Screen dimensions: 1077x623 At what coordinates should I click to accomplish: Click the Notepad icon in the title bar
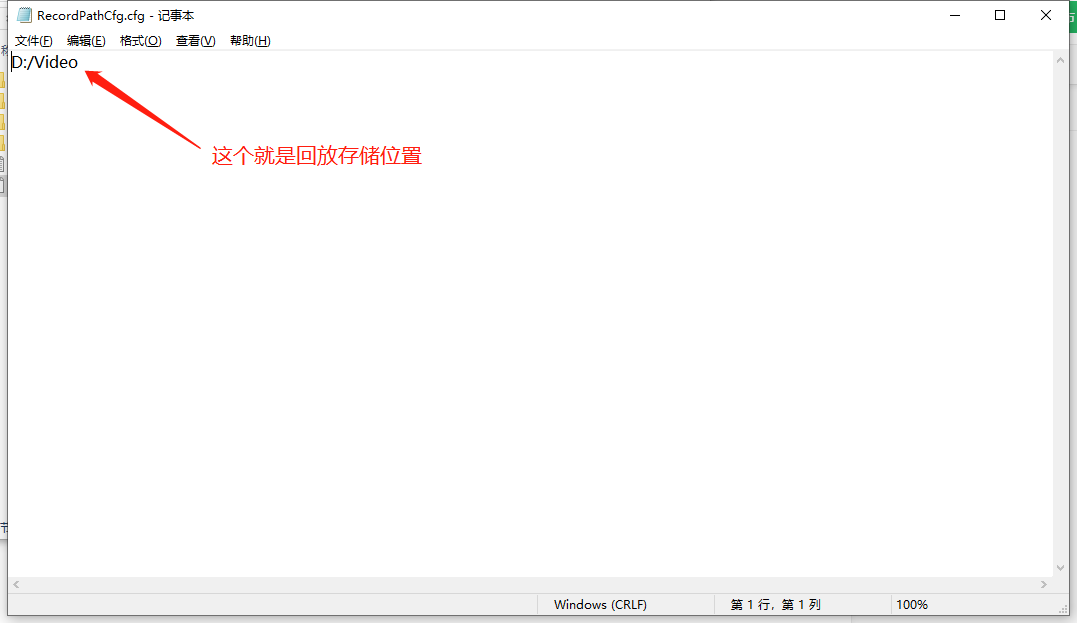(25, 15)
